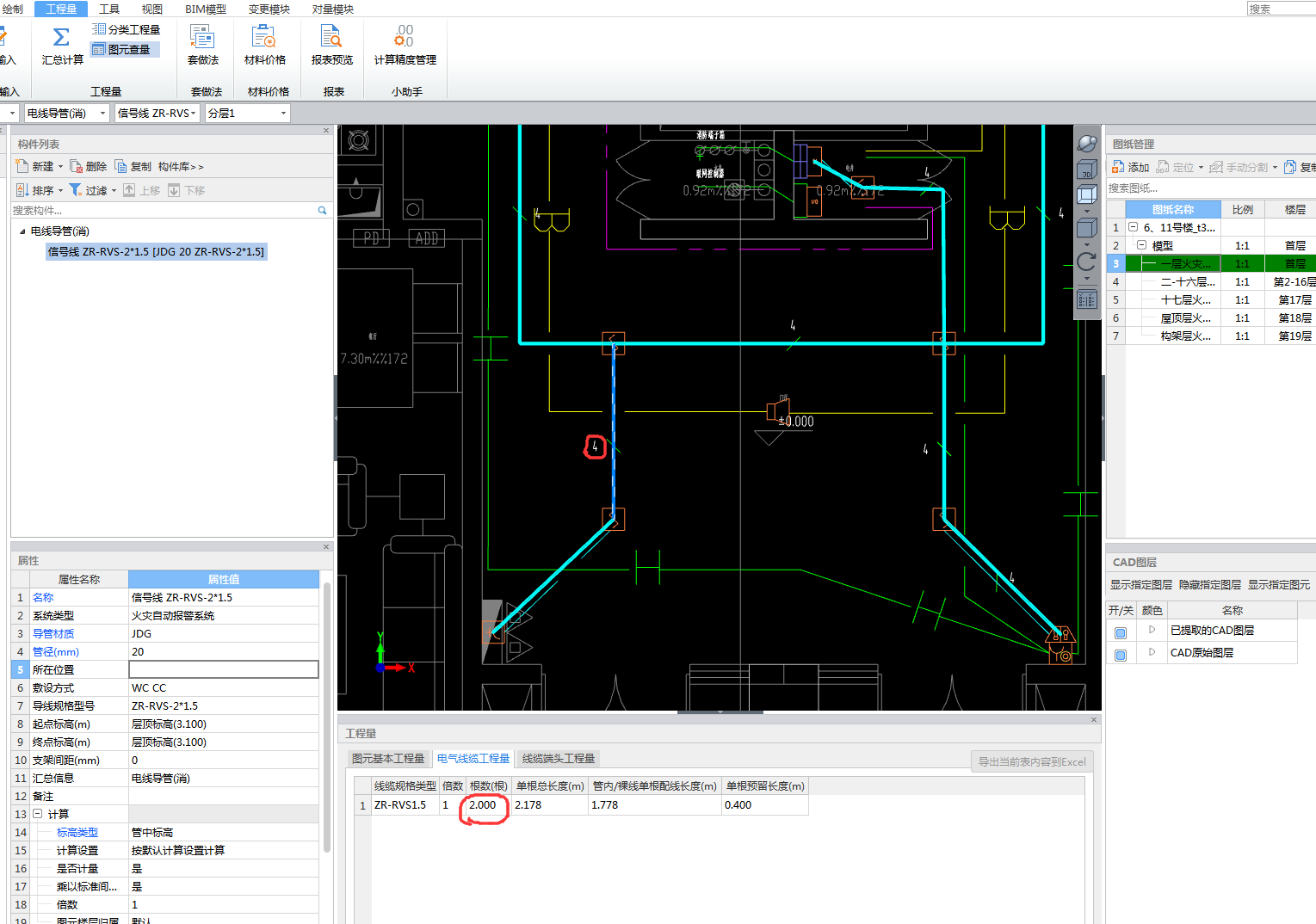Click 手动分割 manual split
This screenshot has width=1316, height=924.
1244,167
